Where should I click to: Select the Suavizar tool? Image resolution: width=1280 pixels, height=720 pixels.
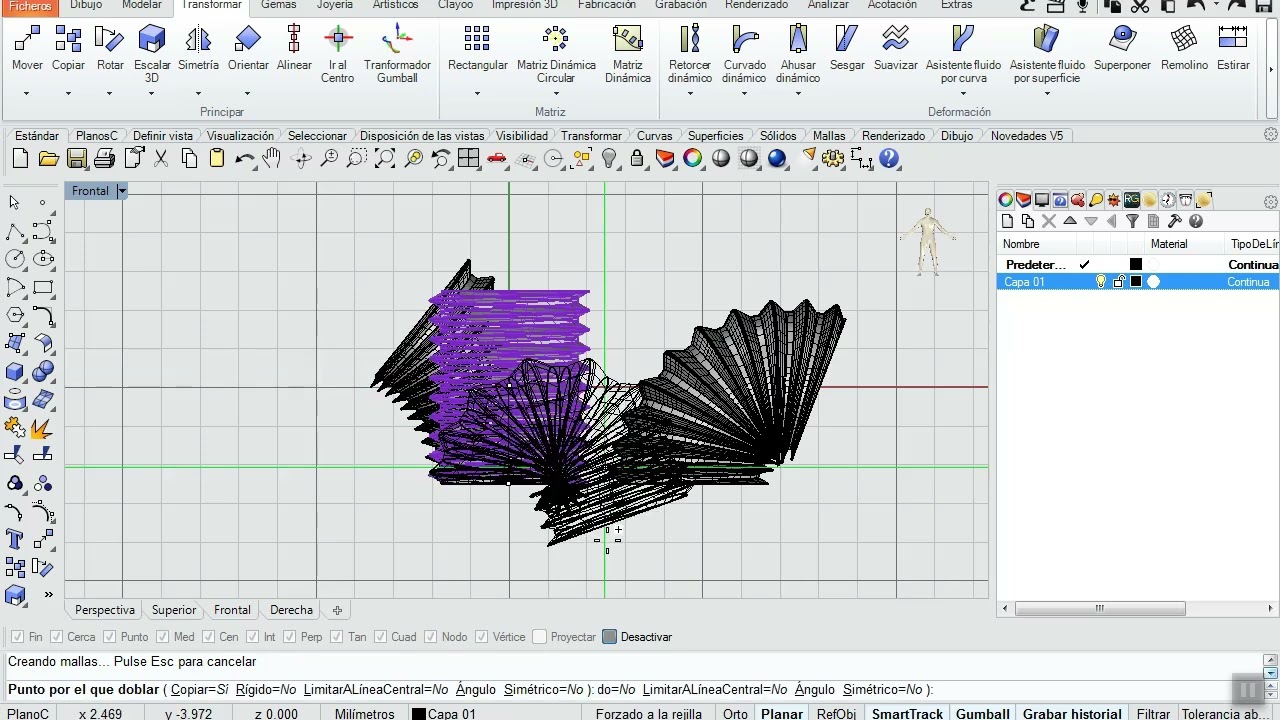pyautogui.click(x=896, y=48)
